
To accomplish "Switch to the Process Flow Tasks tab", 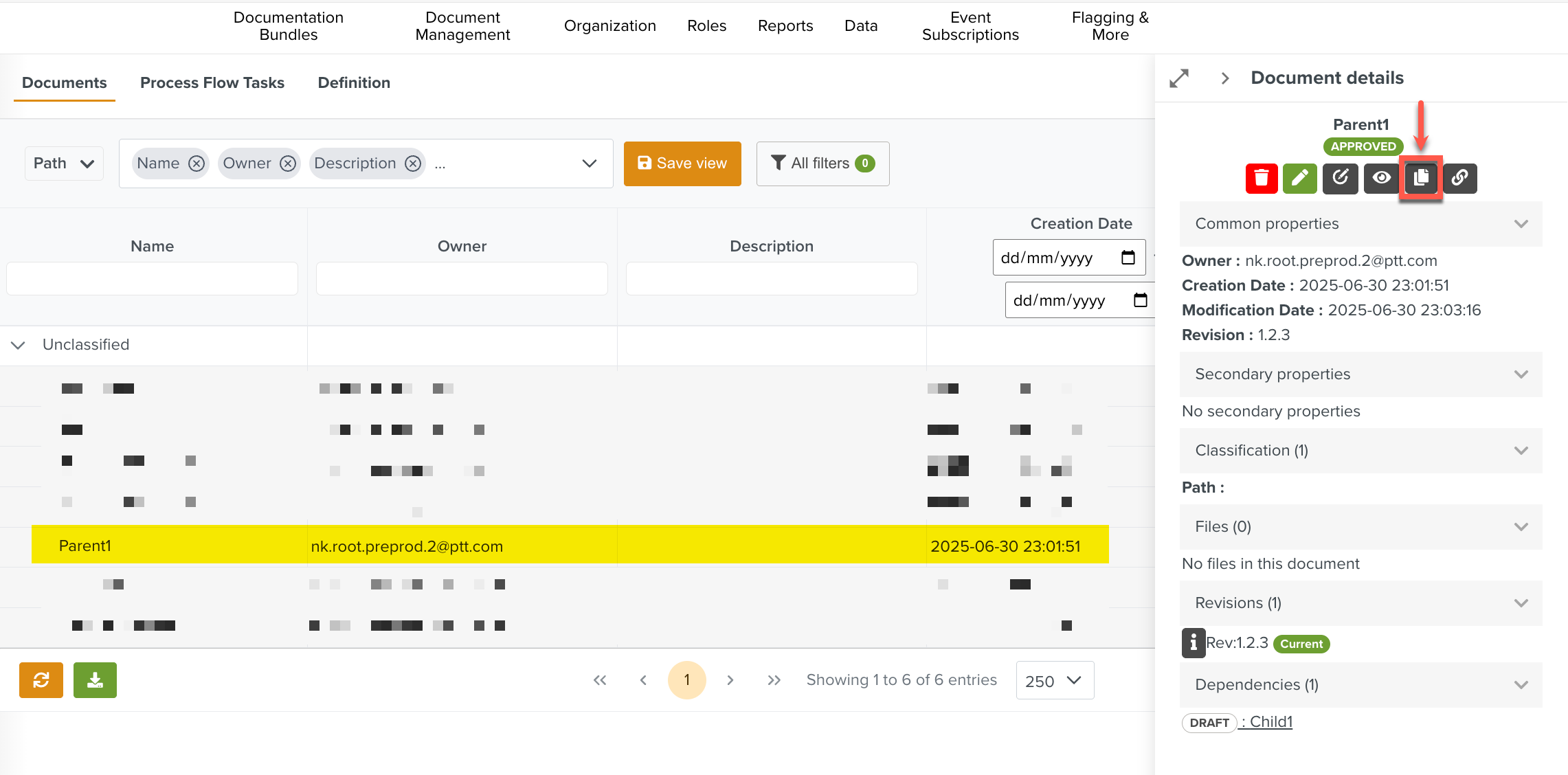I will 212,82.
